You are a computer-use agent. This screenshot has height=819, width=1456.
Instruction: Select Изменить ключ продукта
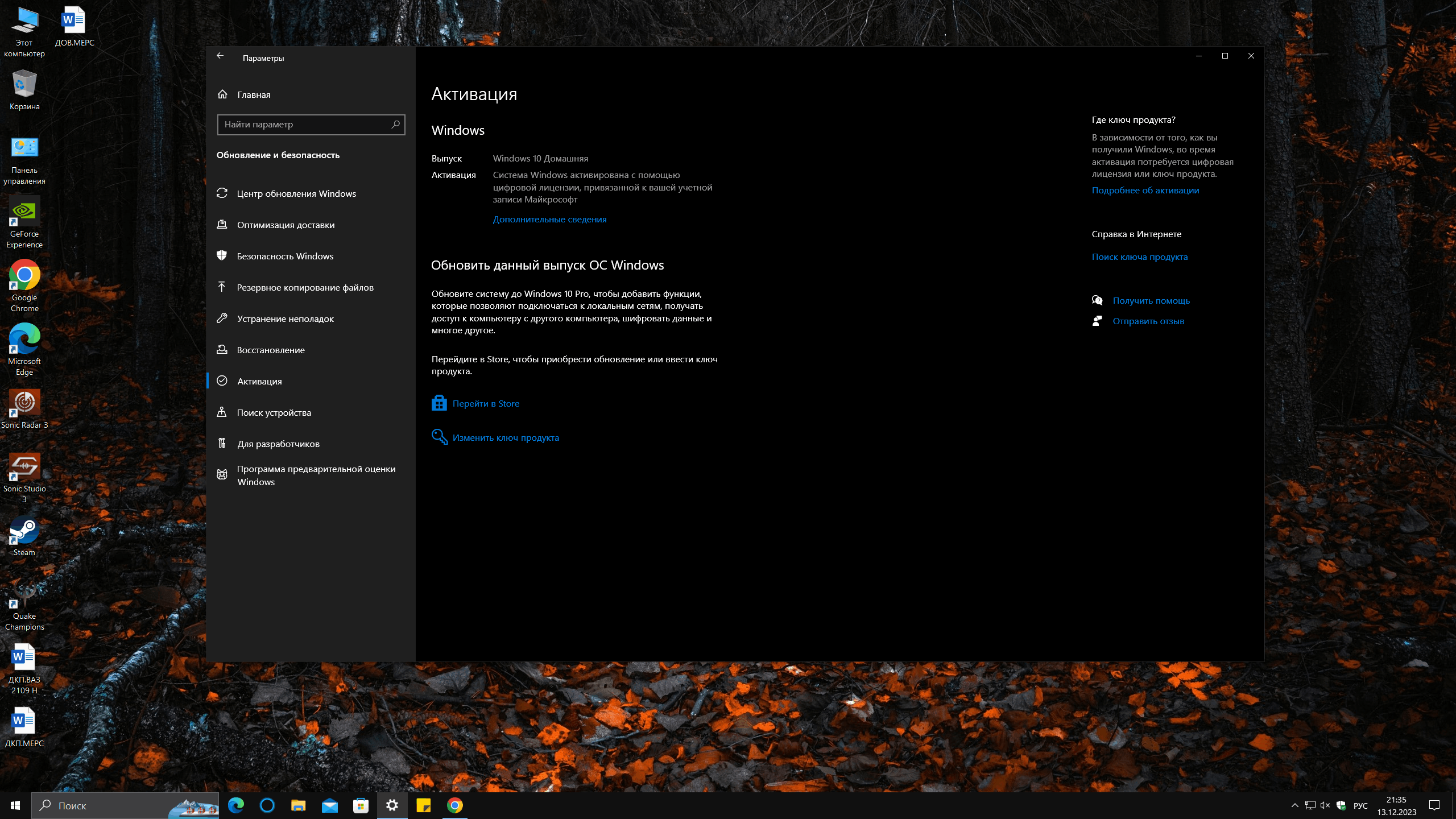[506, 437]
